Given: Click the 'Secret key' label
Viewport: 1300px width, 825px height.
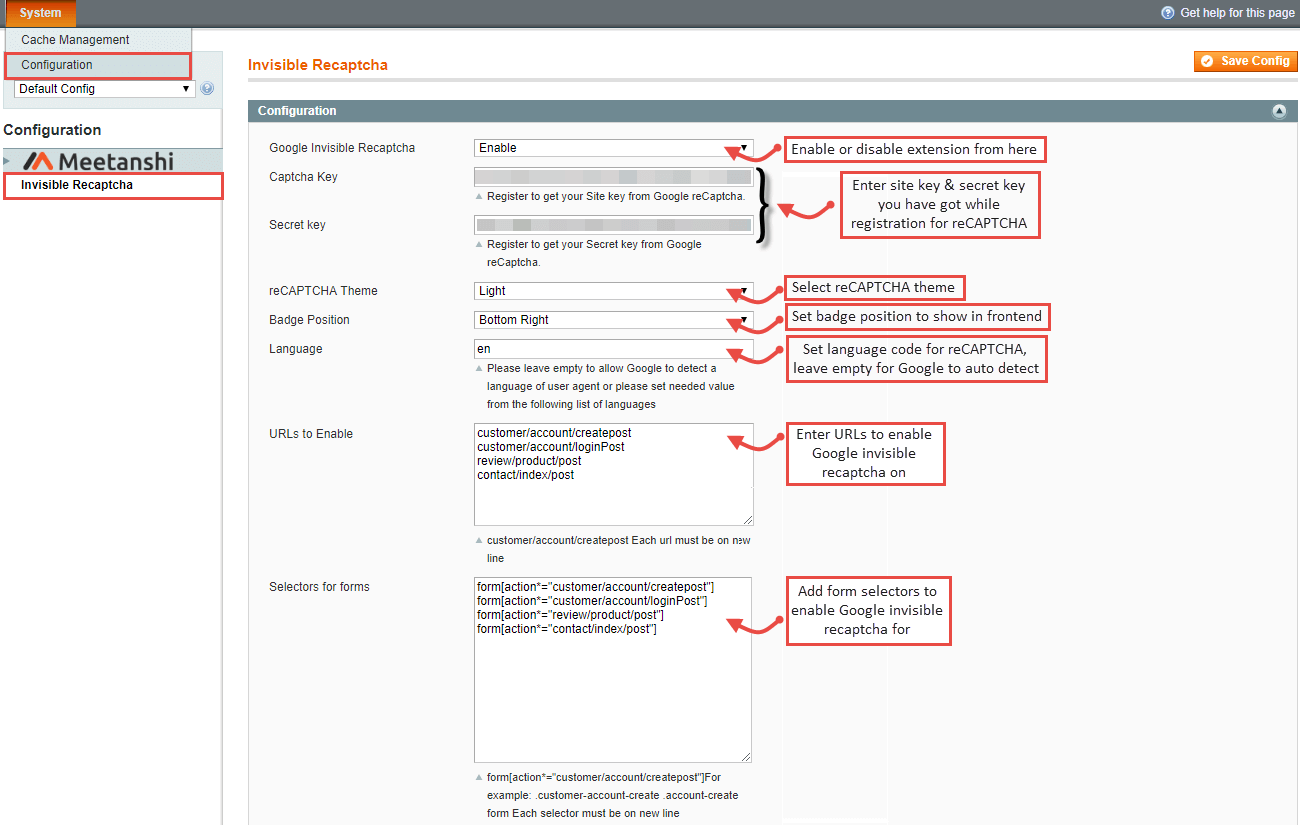Looking at the screenshot, I should 298,225.
